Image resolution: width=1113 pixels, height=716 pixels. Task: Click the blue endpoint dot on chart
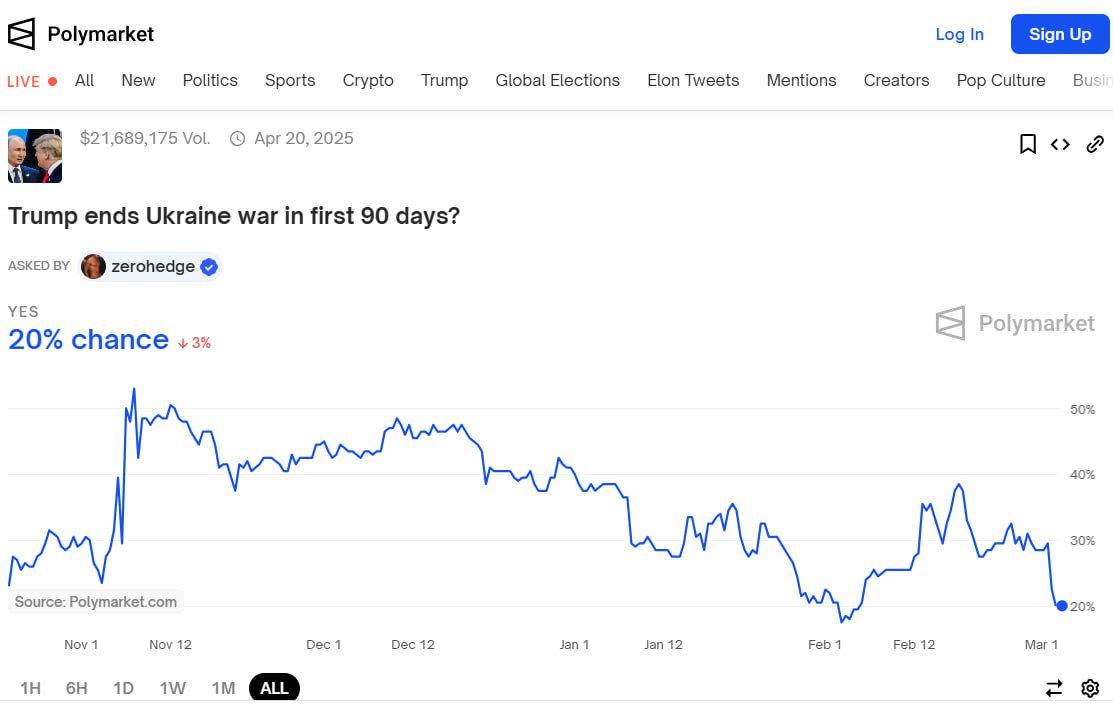pos(1062,606)
